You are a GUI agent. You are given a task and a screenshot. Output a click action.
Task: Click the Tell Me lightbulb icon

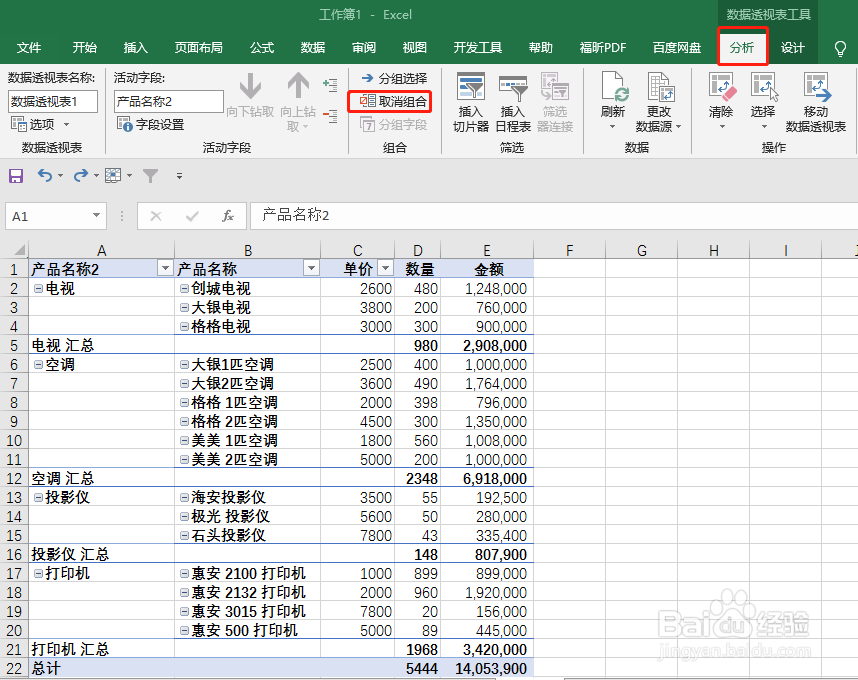point(840,48)
